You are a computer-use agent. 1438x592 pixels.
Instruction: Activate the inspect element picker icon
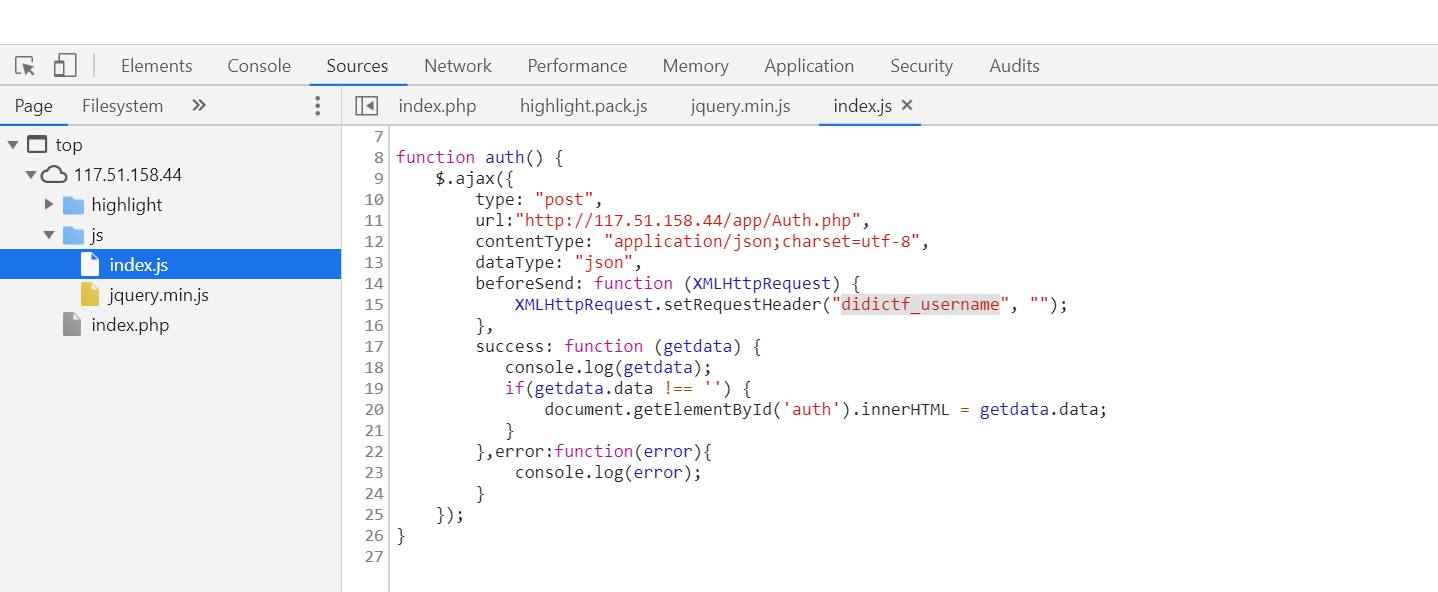[x=25, y=66]
